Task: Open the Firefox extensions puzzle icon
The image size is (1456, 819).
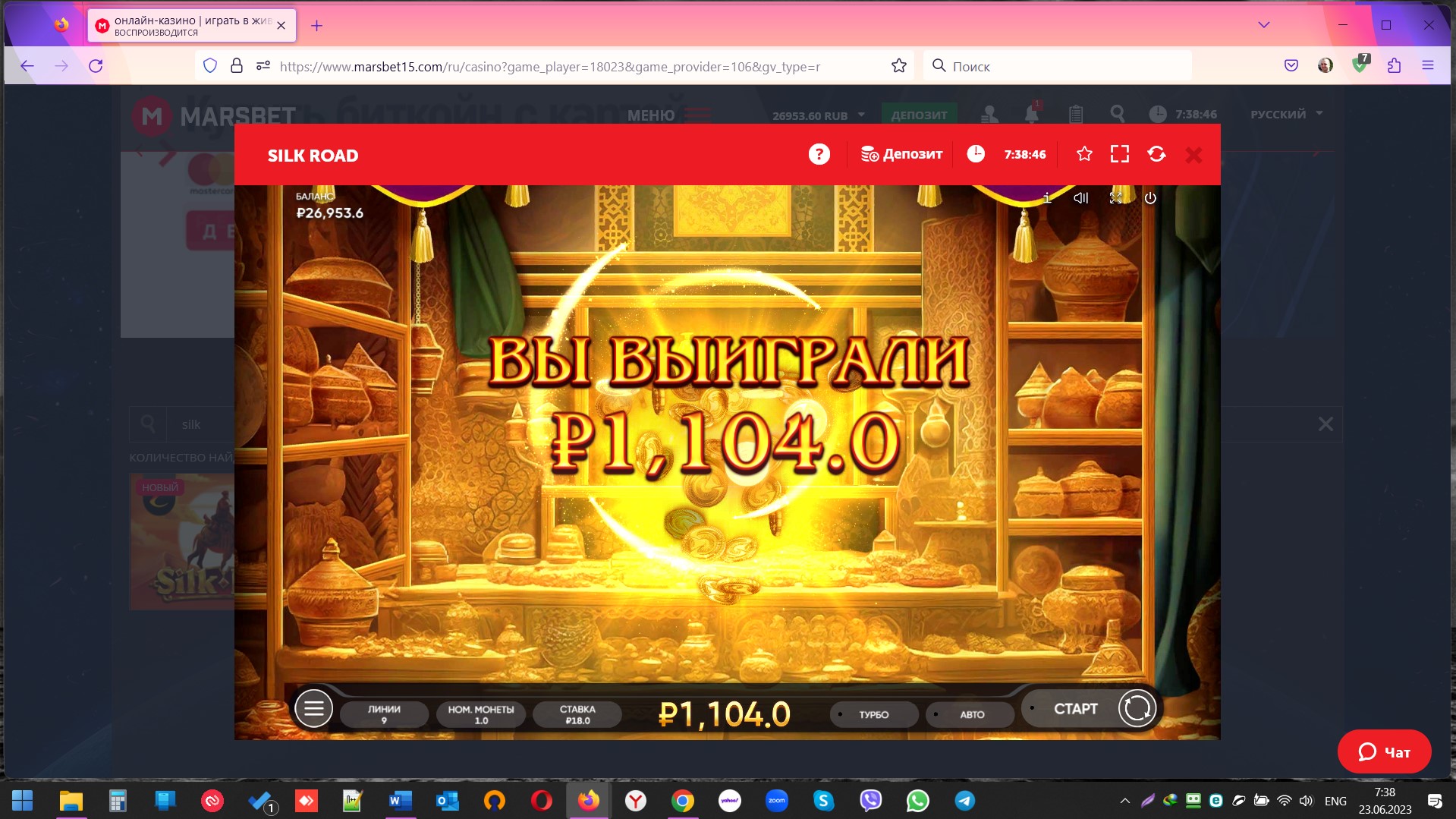Action: pyautogui.click(x=1394, y=66)
